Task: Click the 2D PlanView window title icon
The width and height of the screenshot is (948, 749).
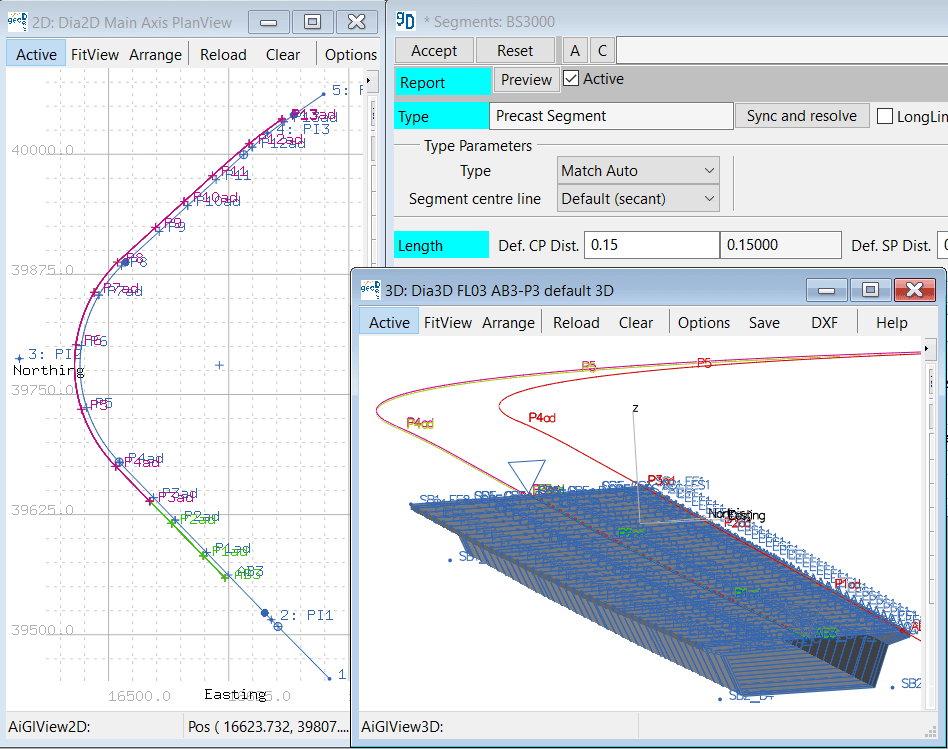Action: [18, 22]
